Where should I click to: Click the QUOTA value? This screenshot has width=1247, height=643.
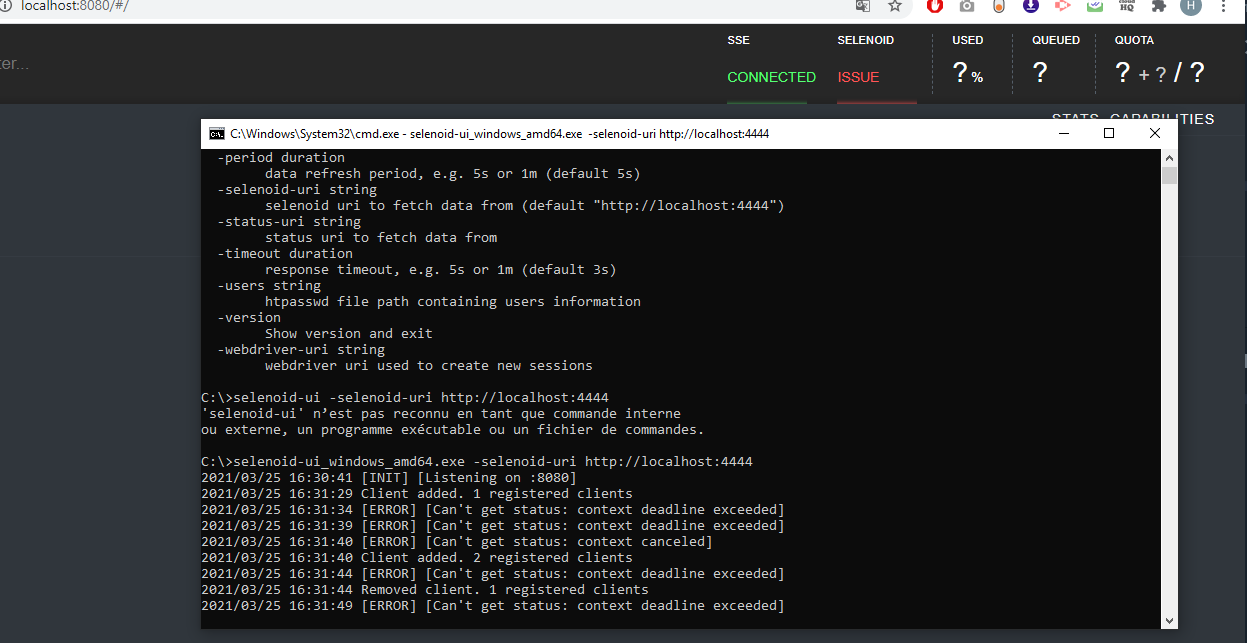point(1160,73)
